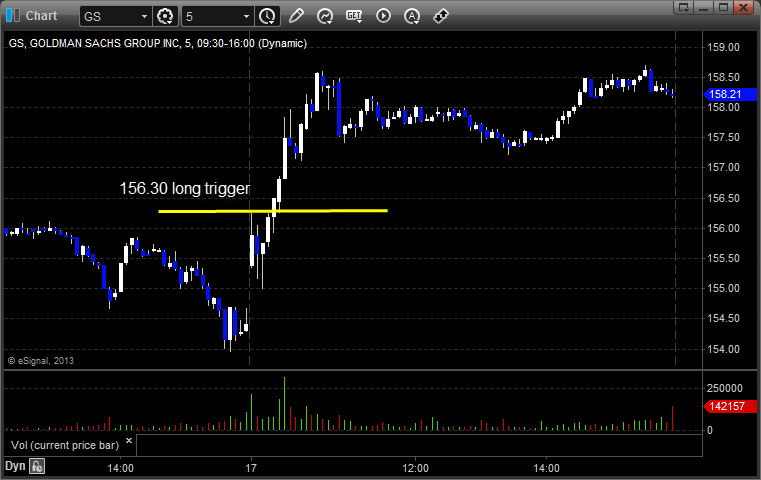Image resolution: width=761 pixels, height=480 pixels.
Task: Open the GS symbol dropdown arrow
Action: [144, 17]
